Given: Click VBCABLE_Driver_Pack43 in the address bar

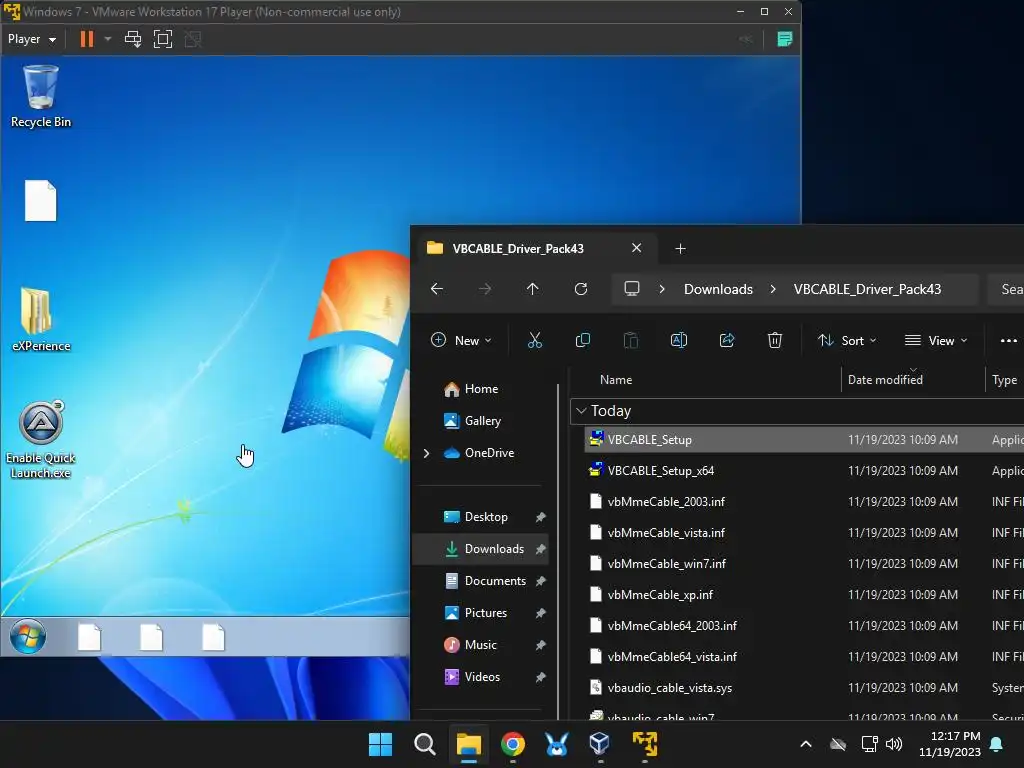Looking at the screenshot, I should [x=867, y=289].
